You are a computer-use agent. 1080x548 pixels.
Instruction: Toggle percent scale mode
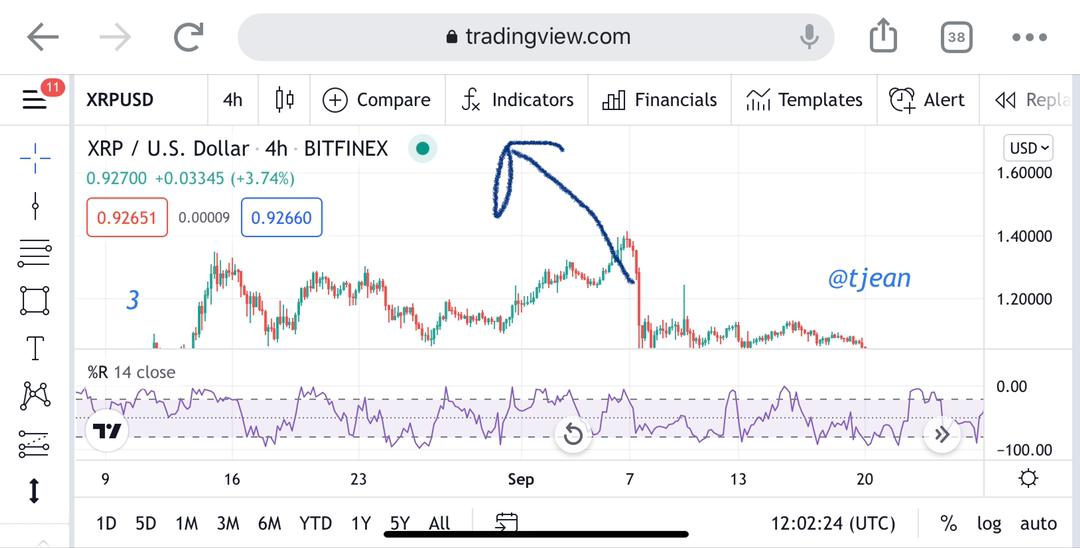[948, 523]
